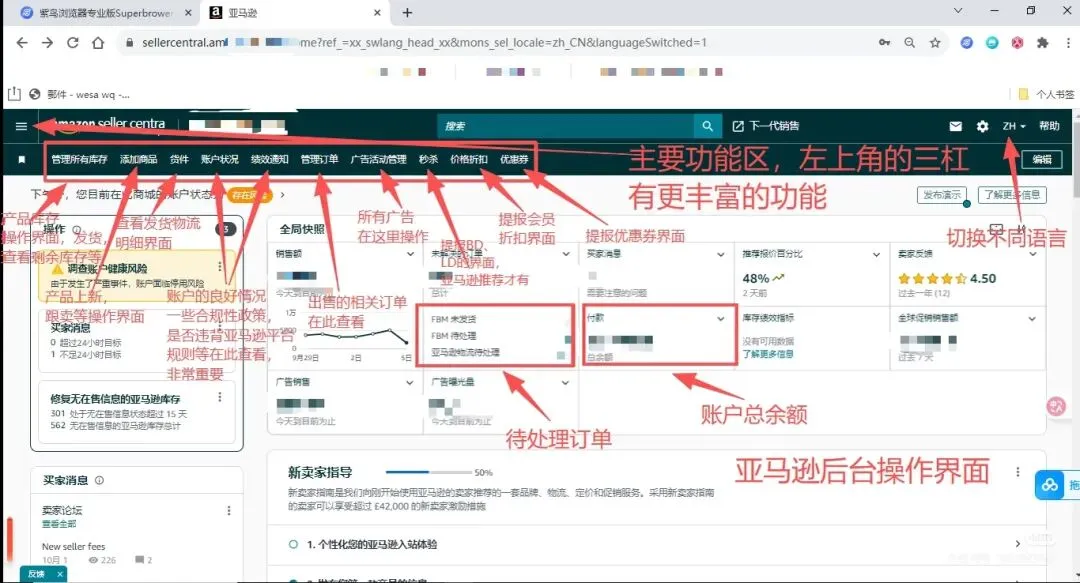Screen dimensions: 1080x583
Task: Open a new browser tab with plus
Action: (407, 12)
